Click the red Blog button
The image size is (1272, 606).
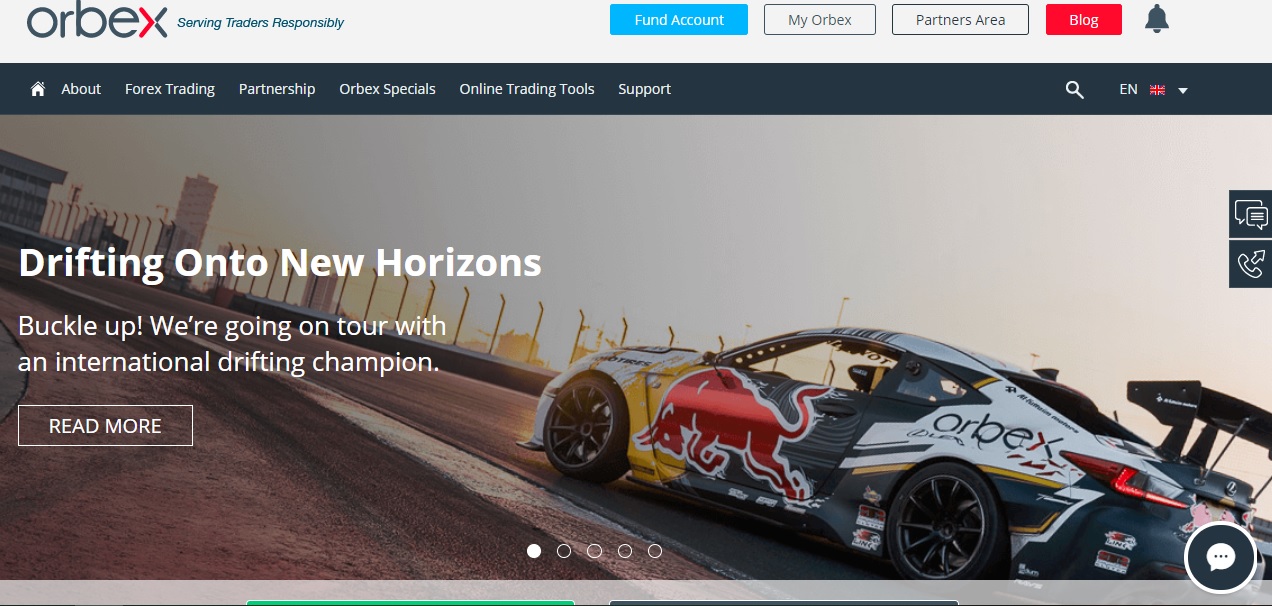(1084, 20)
